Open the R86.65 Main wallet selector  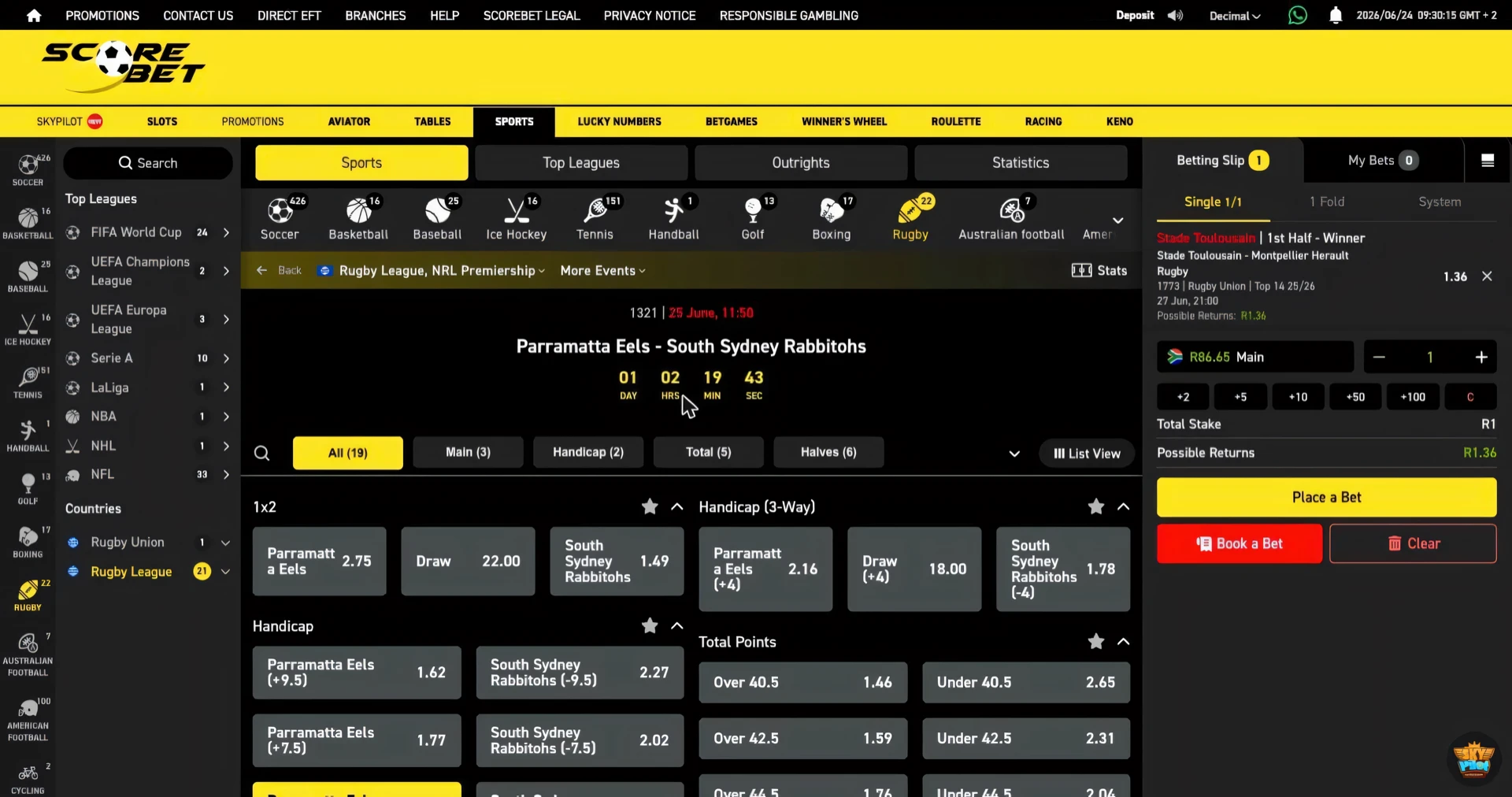(1255, 357)
